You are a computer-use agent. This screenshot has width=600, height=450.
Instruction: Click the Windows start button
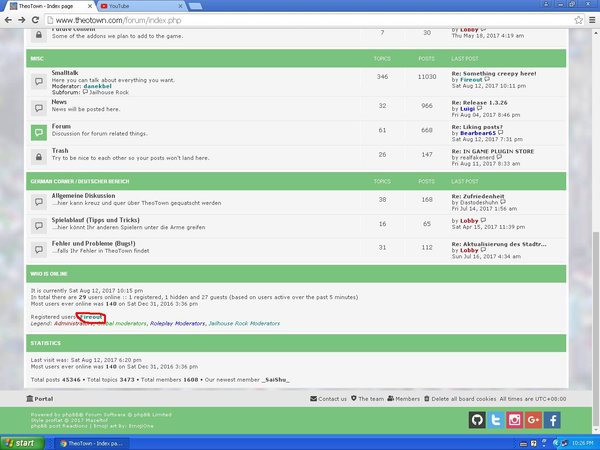[x=22, y=443]
